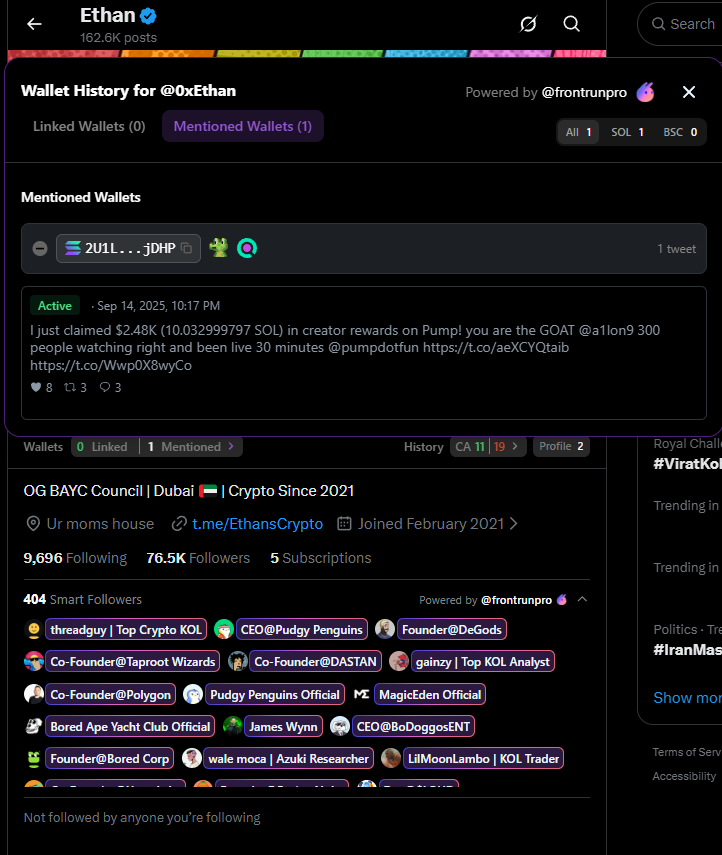
Task: Click the retweet icon on the tweet
Action: 70,387
